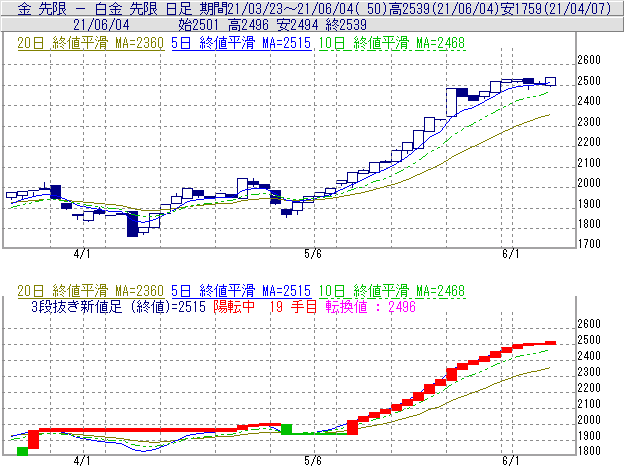Click the period high 高2539(21/06/04) in the title

pos(444,8)
